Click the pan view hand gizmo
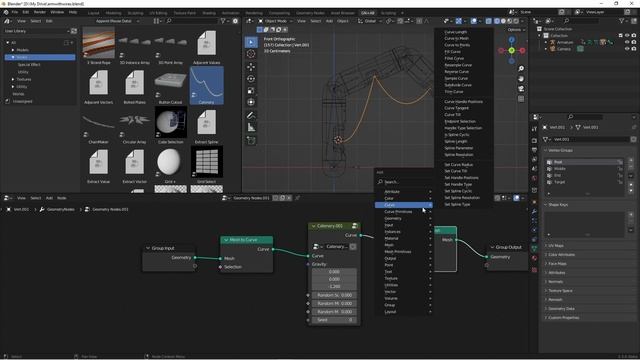This screenshot has height=360, width=640. click(521, 78)
